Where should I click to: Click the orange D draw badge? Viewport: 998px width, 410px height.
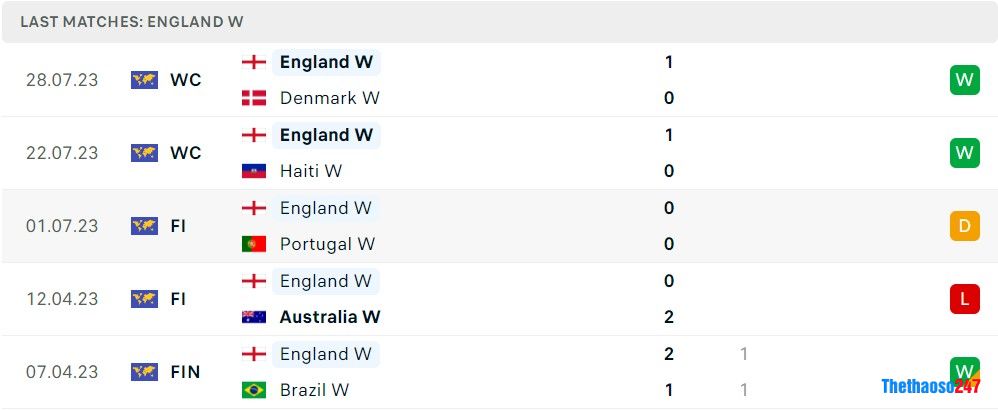point(964,226)
